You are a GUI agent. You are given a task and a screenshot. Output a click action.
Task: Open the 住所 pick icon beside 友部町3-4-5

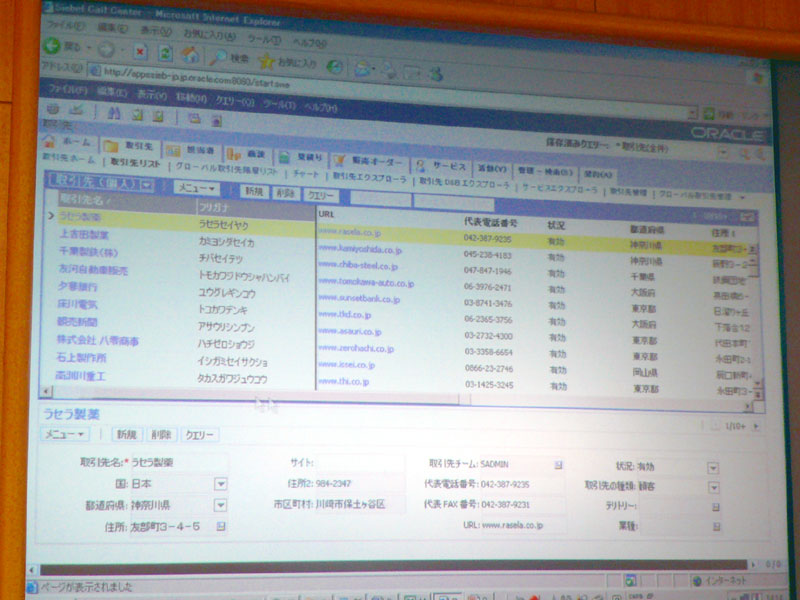tap(220, 526)
